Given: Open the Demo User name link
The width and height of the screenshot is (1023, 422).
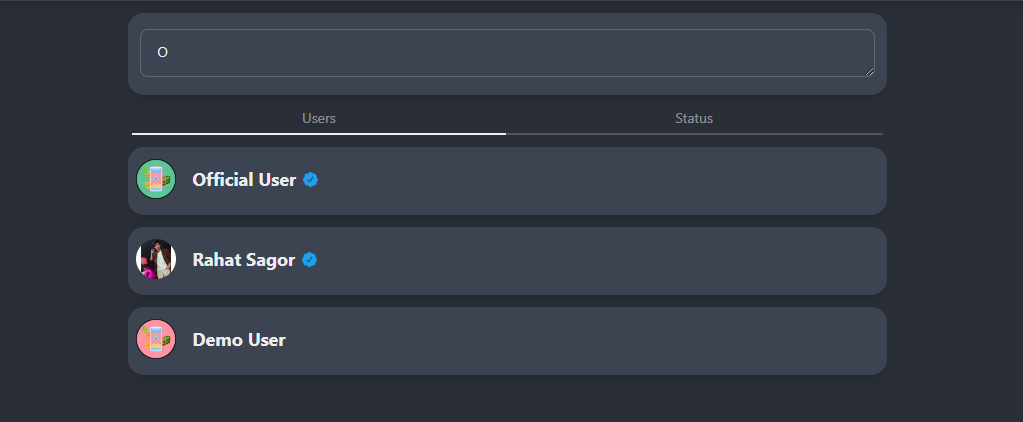Looking at the screenshot, I should point(239,340).
